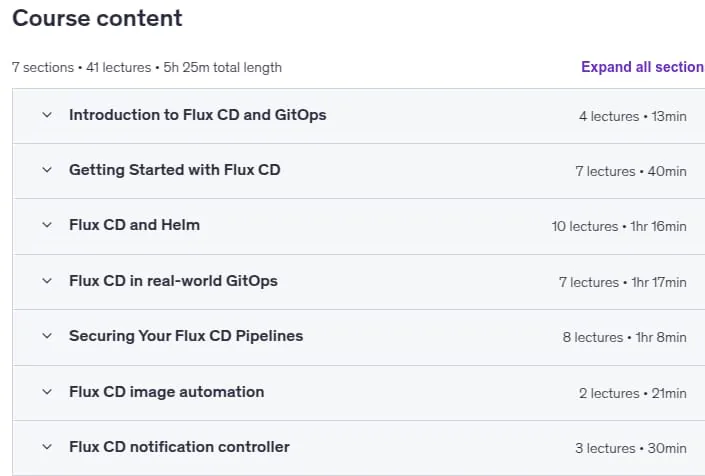Click '2 lectures • 21min' summary
The height and width of the screenshot is (476, 705).
pos(633,393)
